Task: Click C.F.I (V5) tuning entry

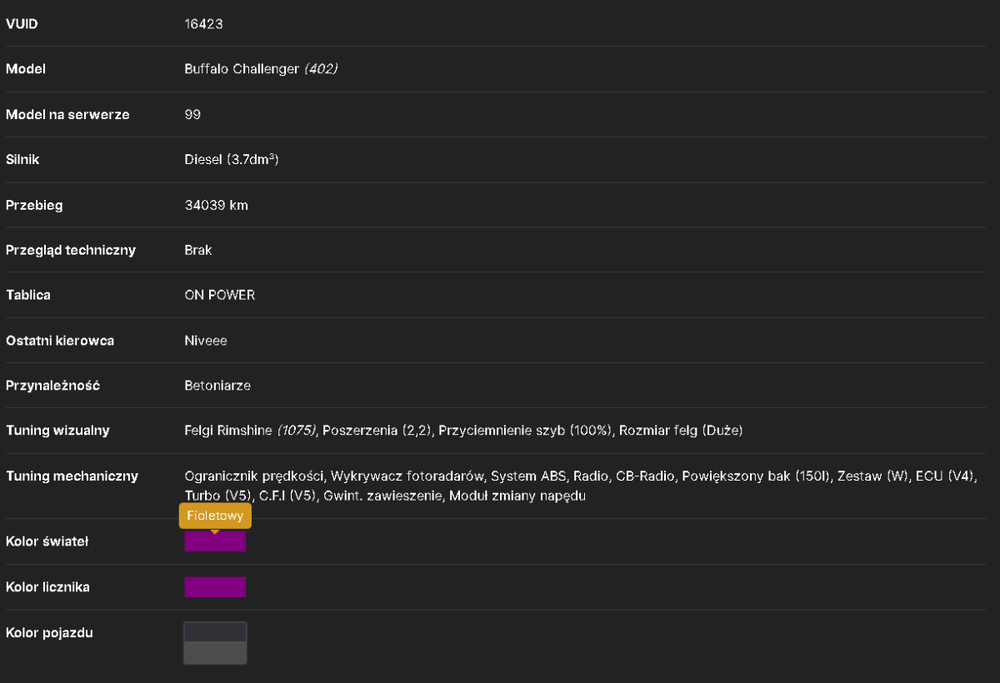Action: tap(288, 496)
